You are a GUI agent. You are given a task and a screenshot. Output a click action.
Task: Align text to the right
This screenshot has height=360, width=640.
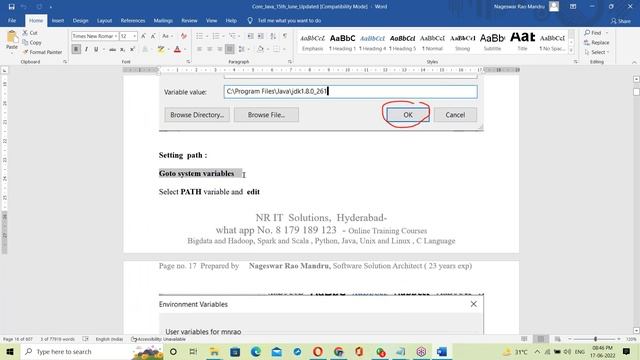tap(220, 49)
